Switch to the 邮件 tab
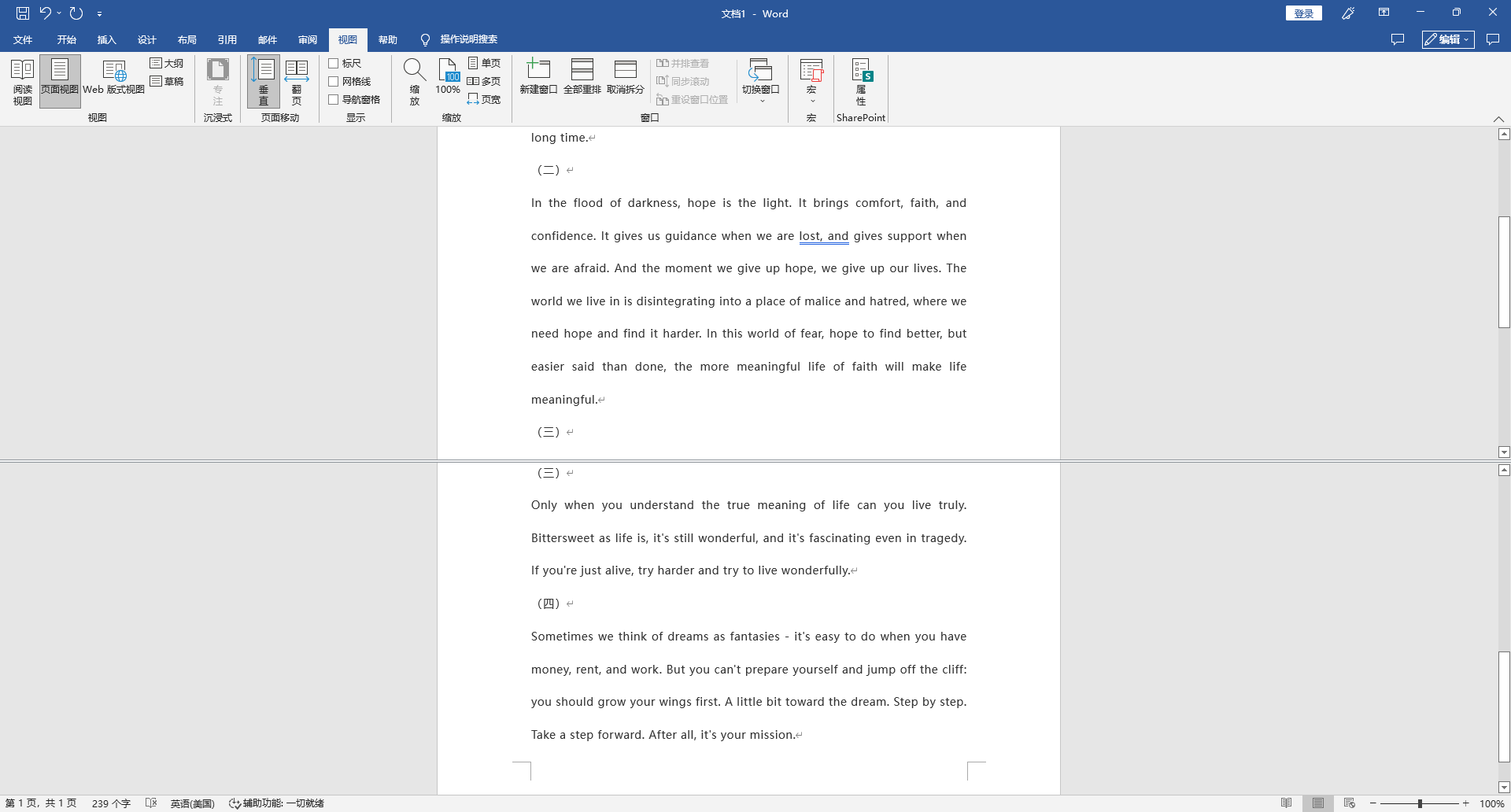 point(267,39)
